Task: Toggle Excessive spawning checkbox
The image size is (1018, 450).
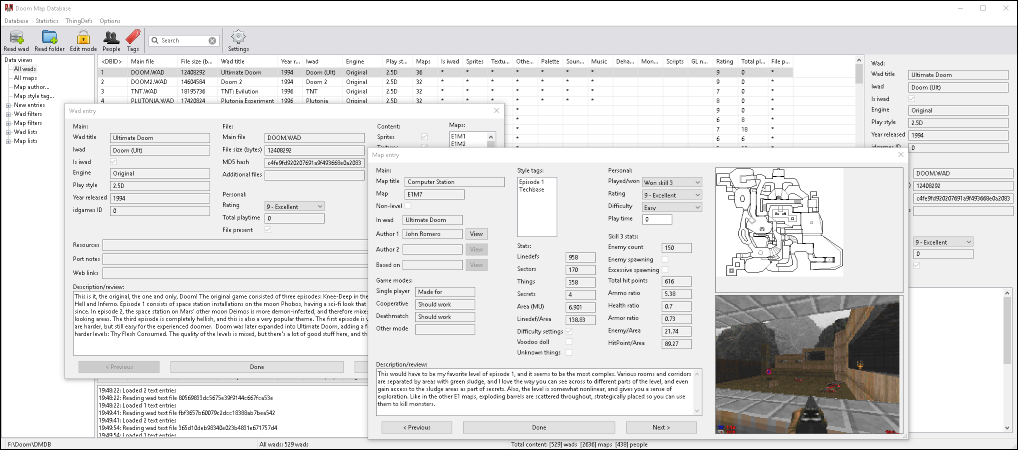Action: click(x=665, y=269)
